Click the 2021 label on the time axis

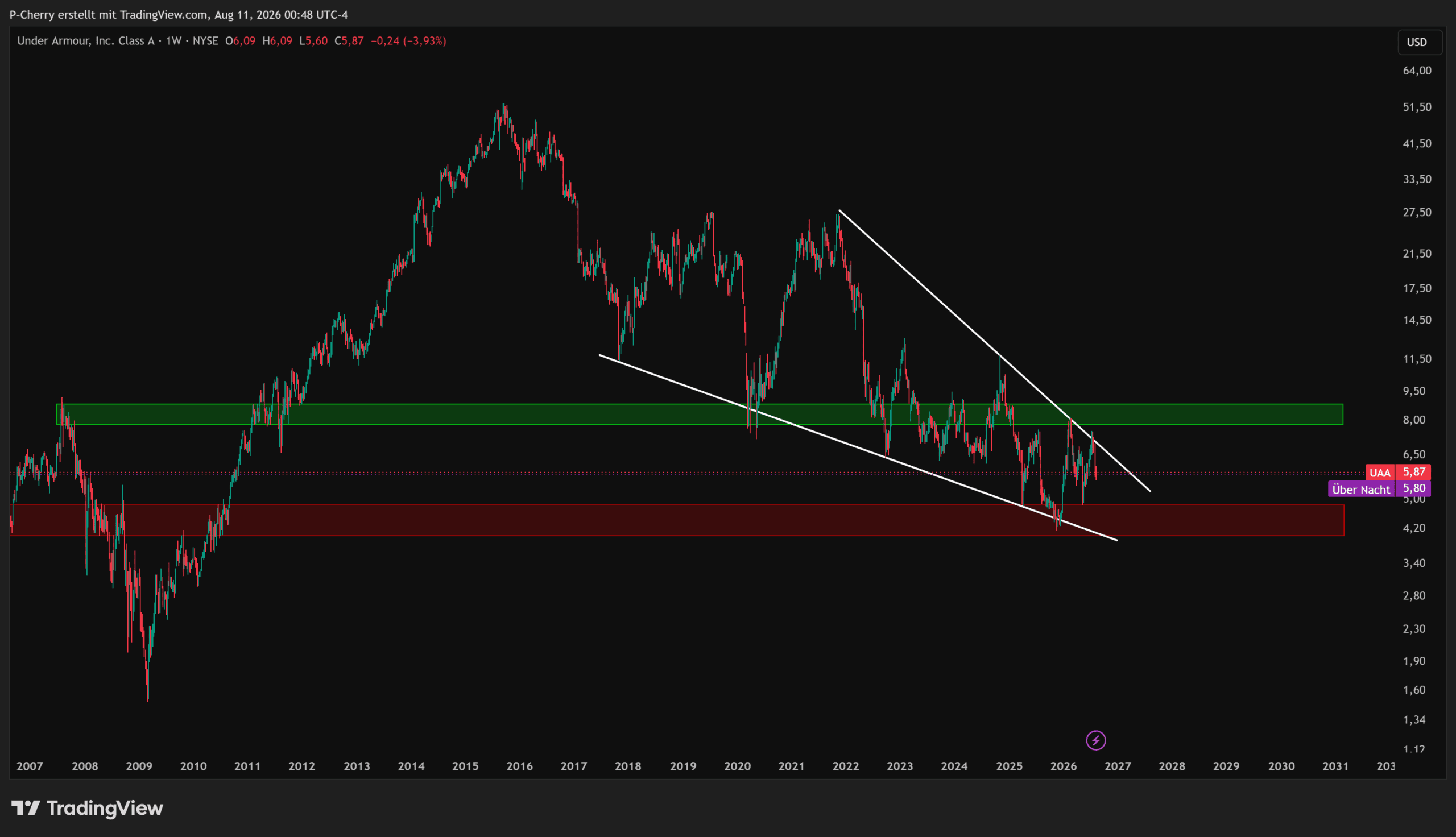click(792, 766)
